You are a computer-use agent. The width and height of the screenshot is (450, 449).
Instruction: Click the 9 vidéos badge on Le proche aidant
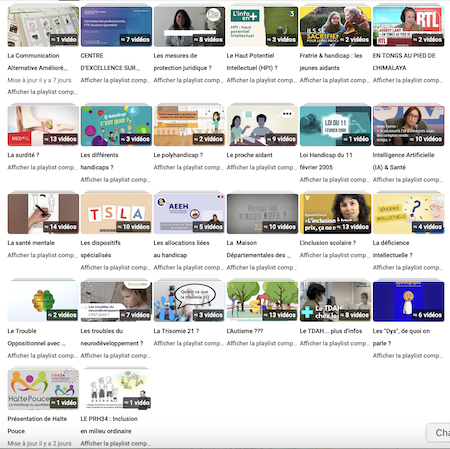281,139
